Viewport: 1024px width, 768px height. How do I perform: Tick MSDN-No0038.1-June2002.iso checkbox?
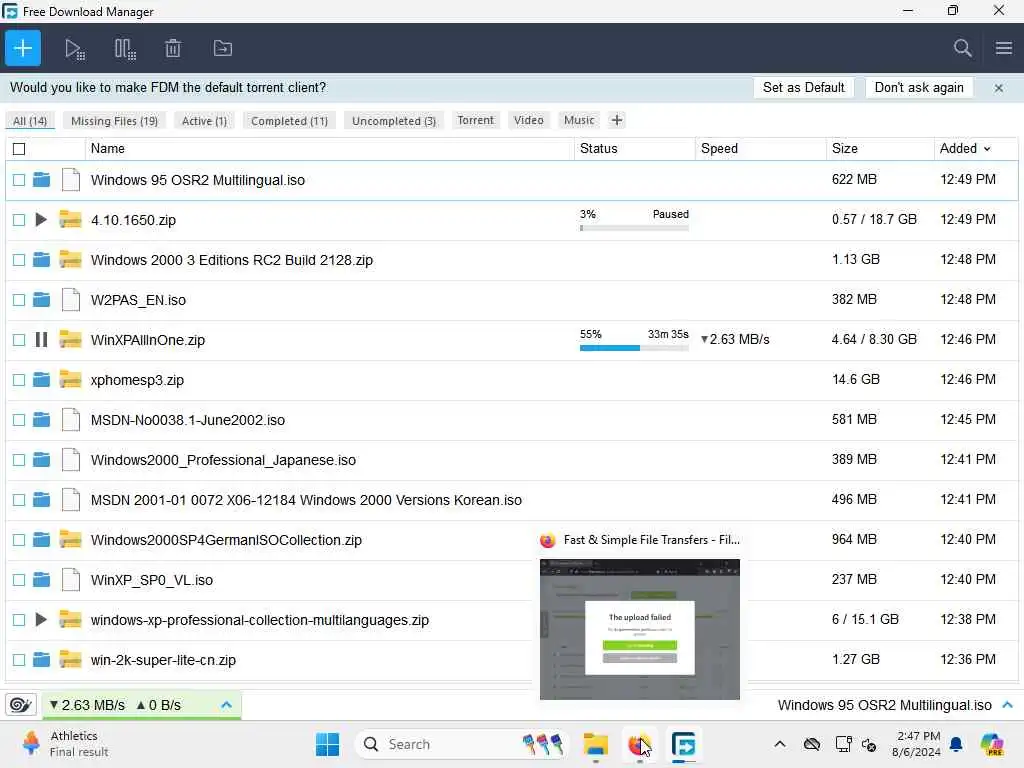19,420
